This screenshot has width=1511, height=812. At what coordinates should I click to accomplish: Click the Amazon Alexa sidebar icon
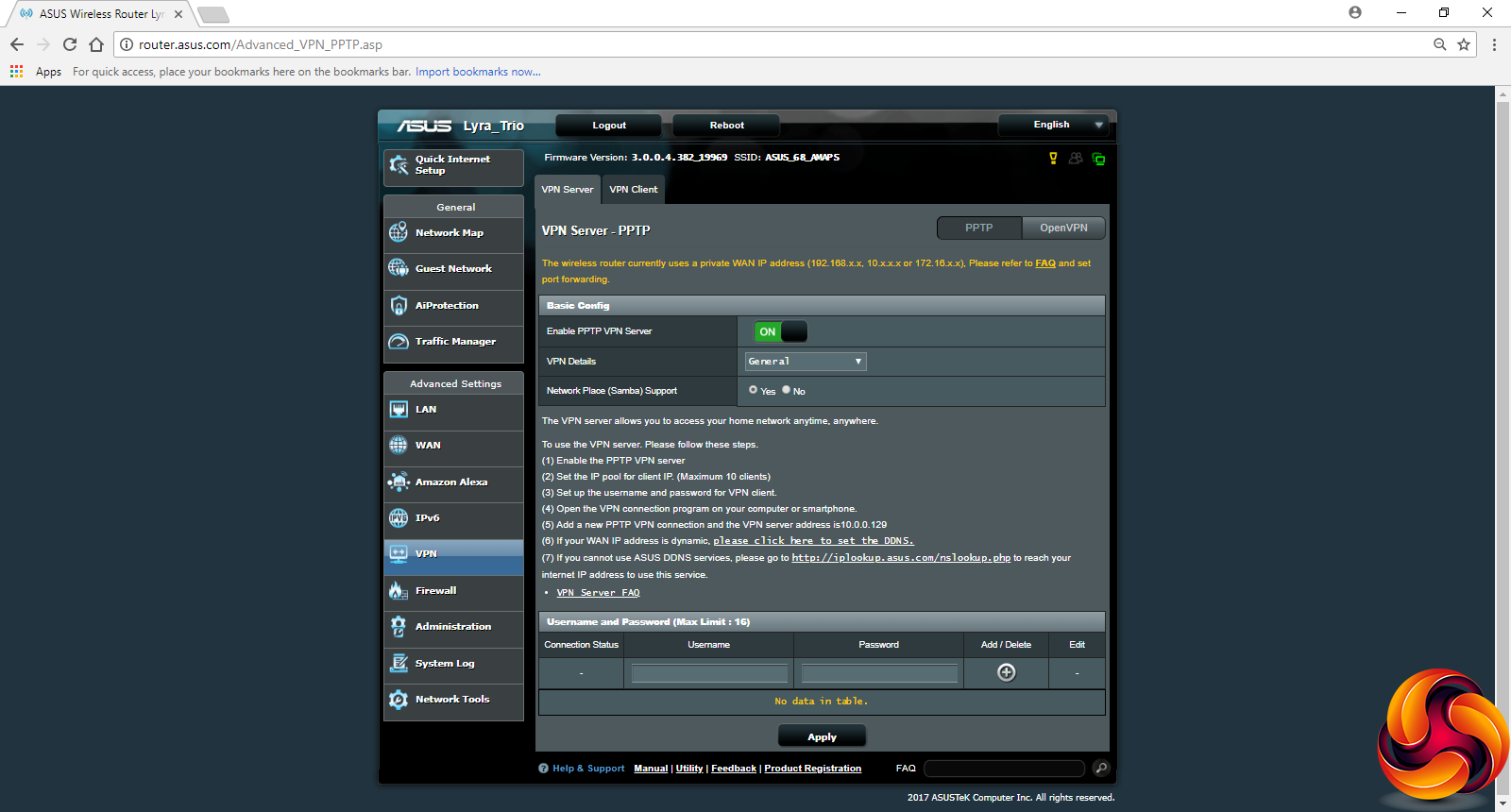[399, 482]
